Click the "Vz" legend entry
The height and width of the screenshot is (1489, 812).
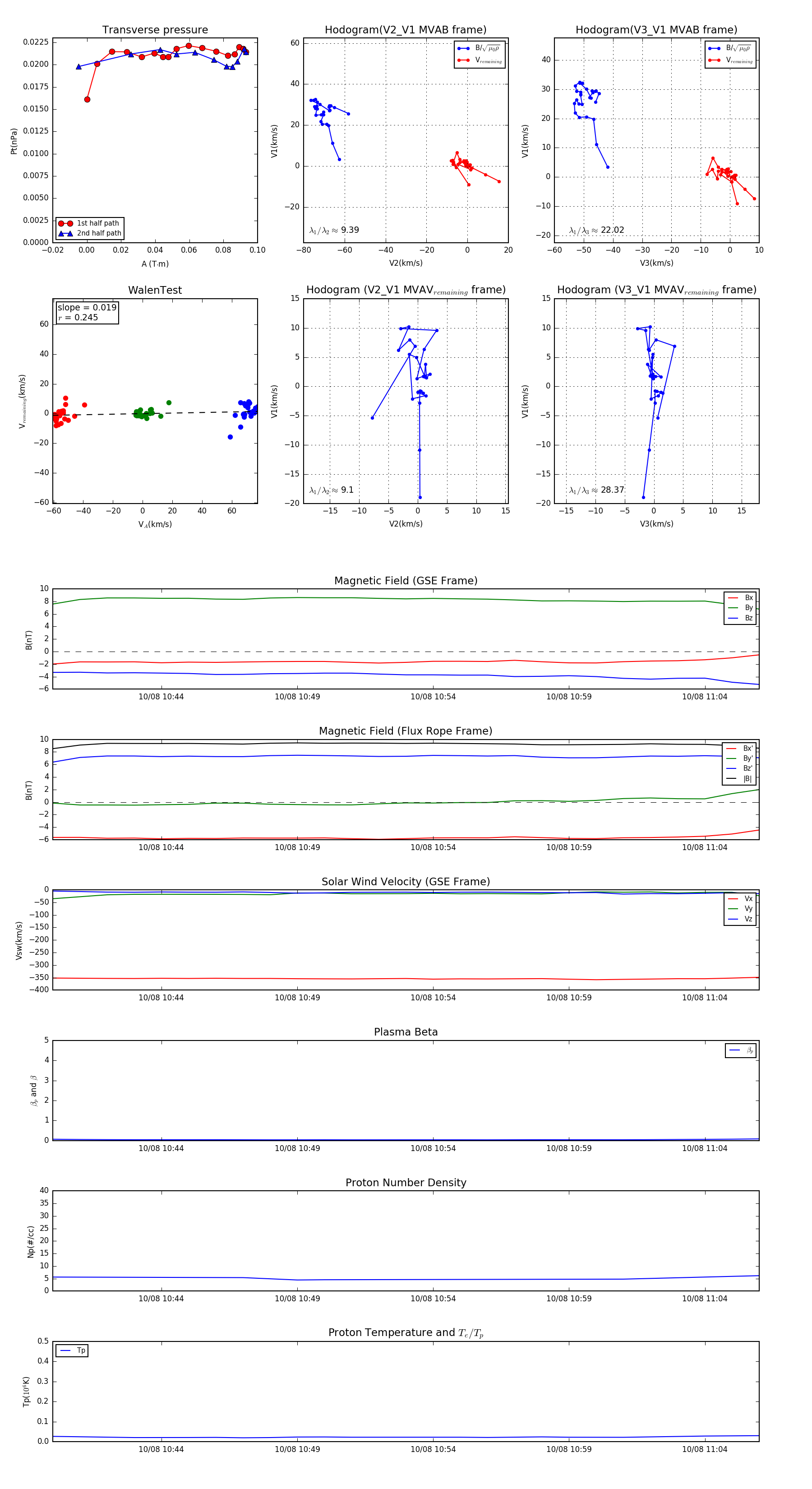[740, 919]
